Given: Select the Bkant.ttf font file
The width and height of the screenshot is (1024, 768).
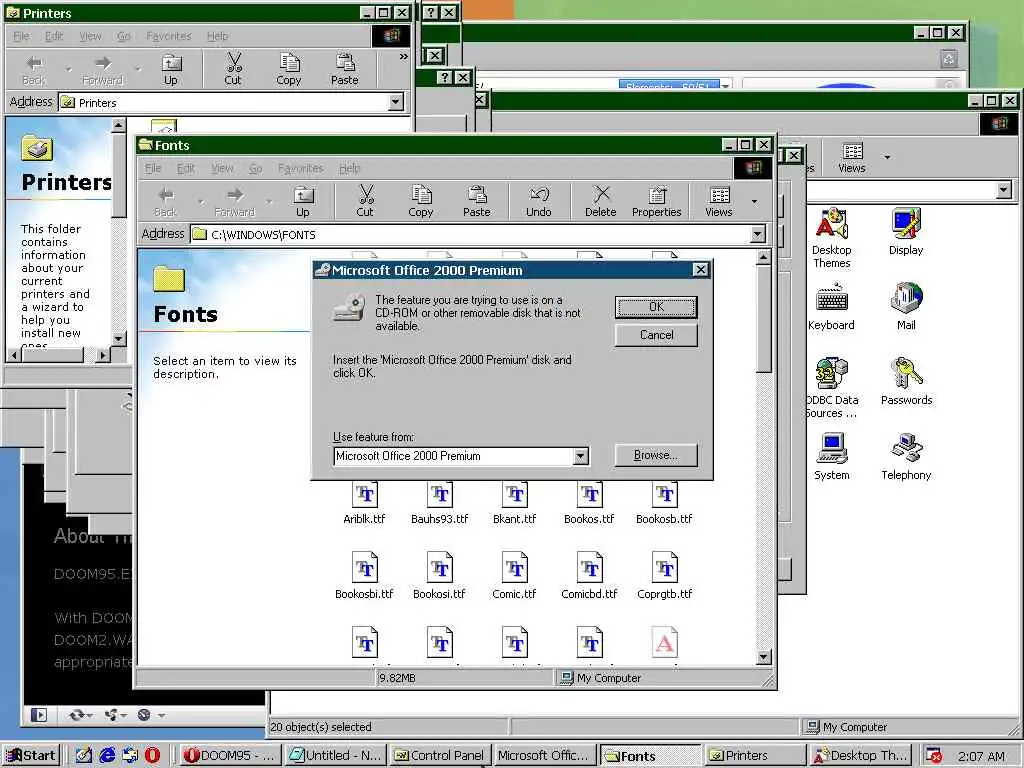Looking at the screenshot, I should [515, 504].
